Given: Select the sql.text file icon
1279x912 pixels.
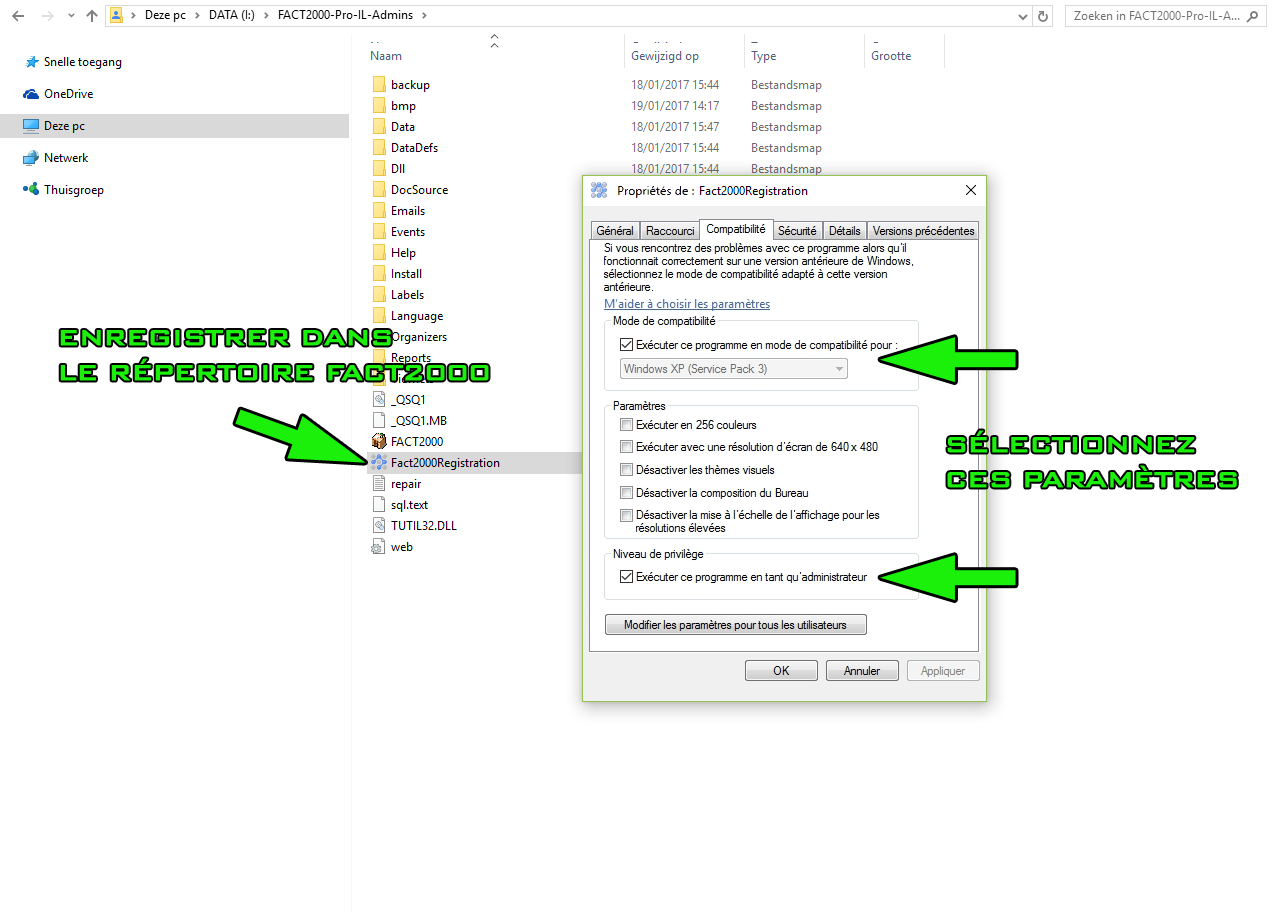Looking at the screenshot, I should click(x=378, y=505).
